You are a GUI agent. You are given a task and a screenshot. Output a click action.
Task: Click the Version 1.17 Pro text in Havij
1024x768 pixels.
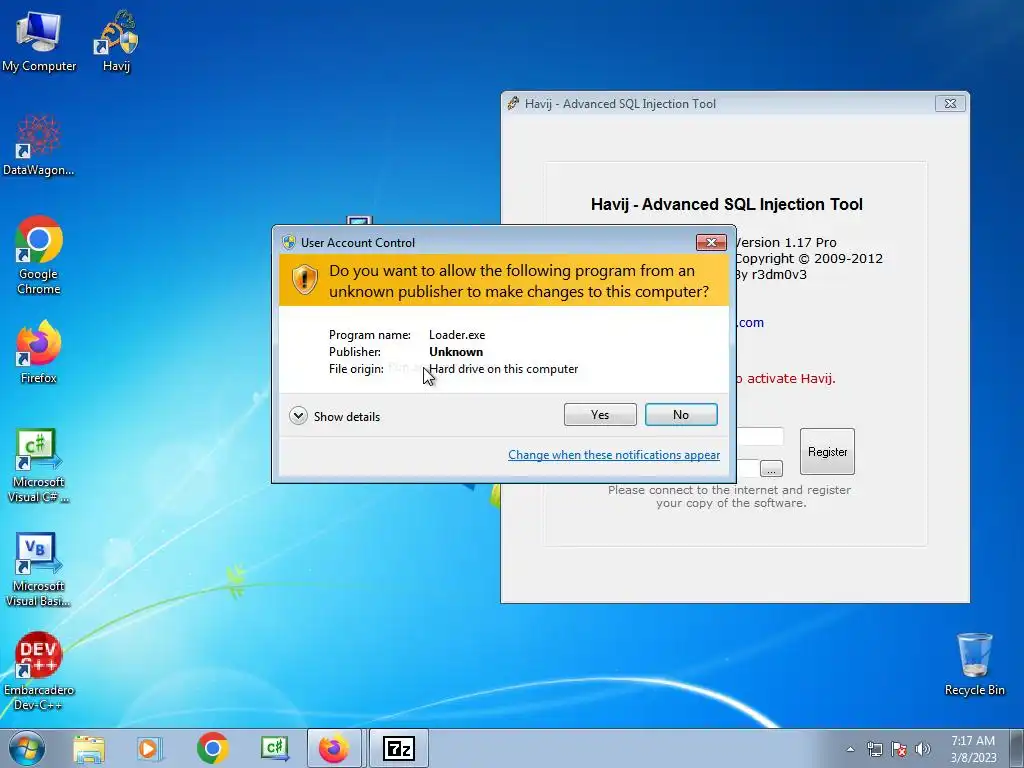(786, 242)
